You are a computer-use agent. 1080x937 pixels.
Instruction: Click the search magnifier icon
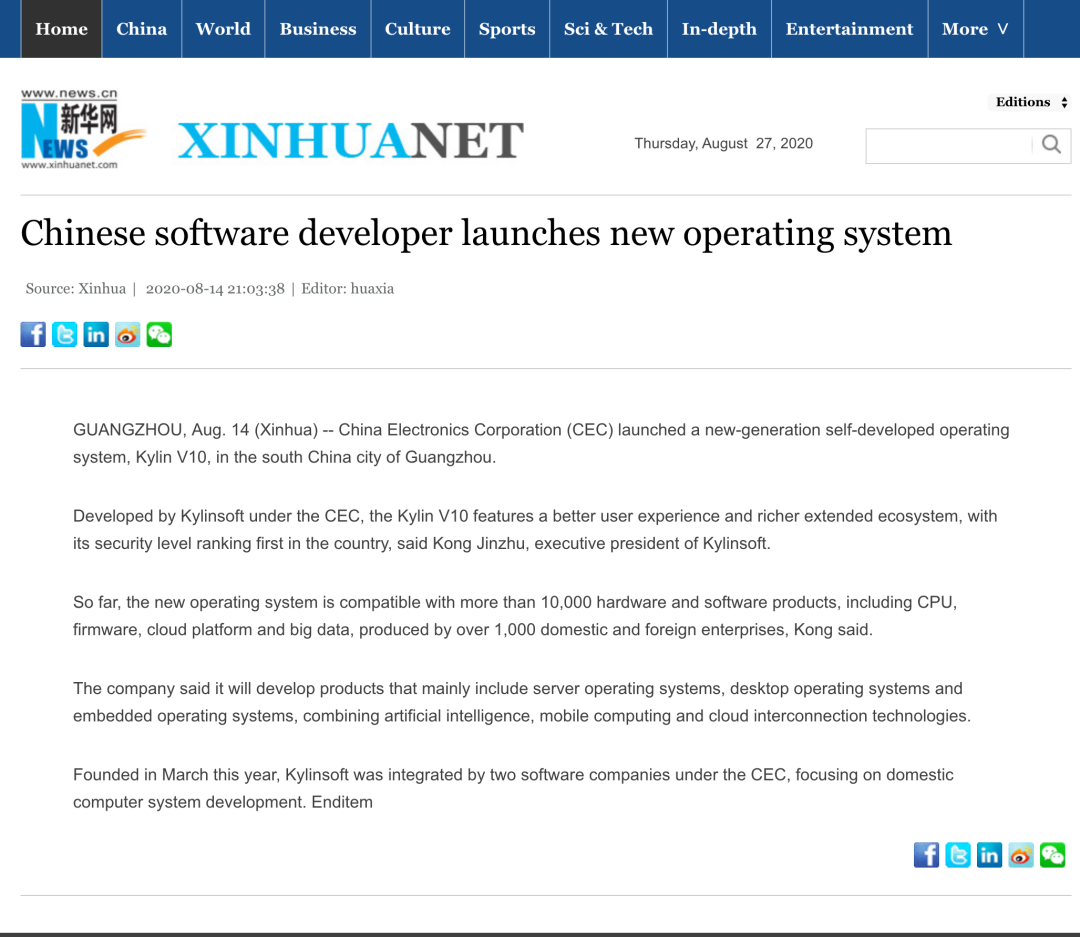[1051, 144]
